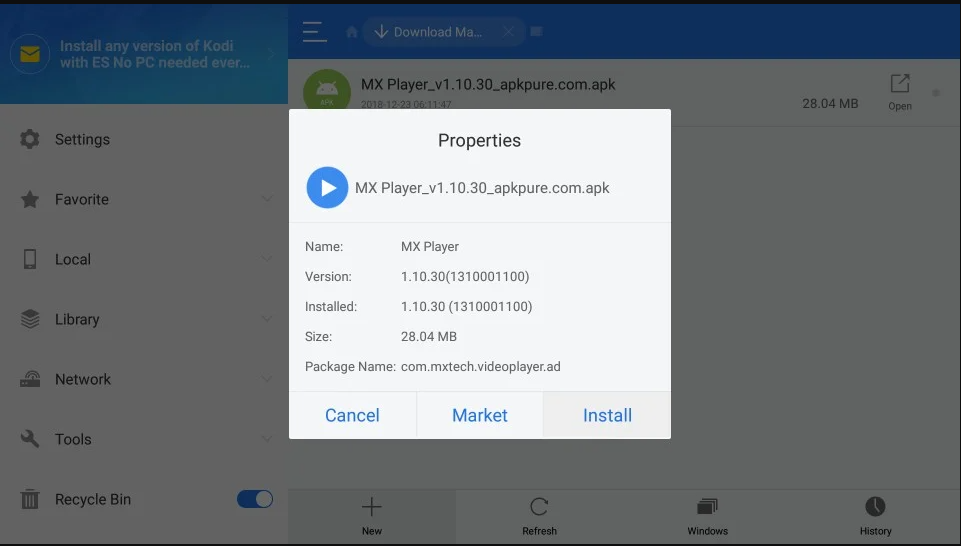The height and width of the screenshot is (546, 961).
Task: Expand the Local section chevron
Action: [x=266, y=259]
